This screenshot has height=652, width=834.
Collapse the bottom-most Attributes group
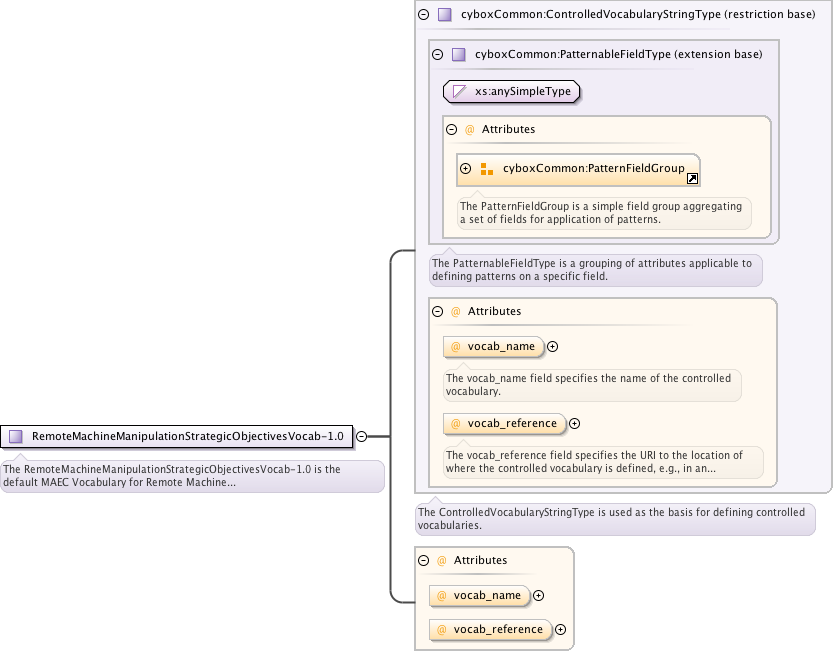click(x=424, y=561)
